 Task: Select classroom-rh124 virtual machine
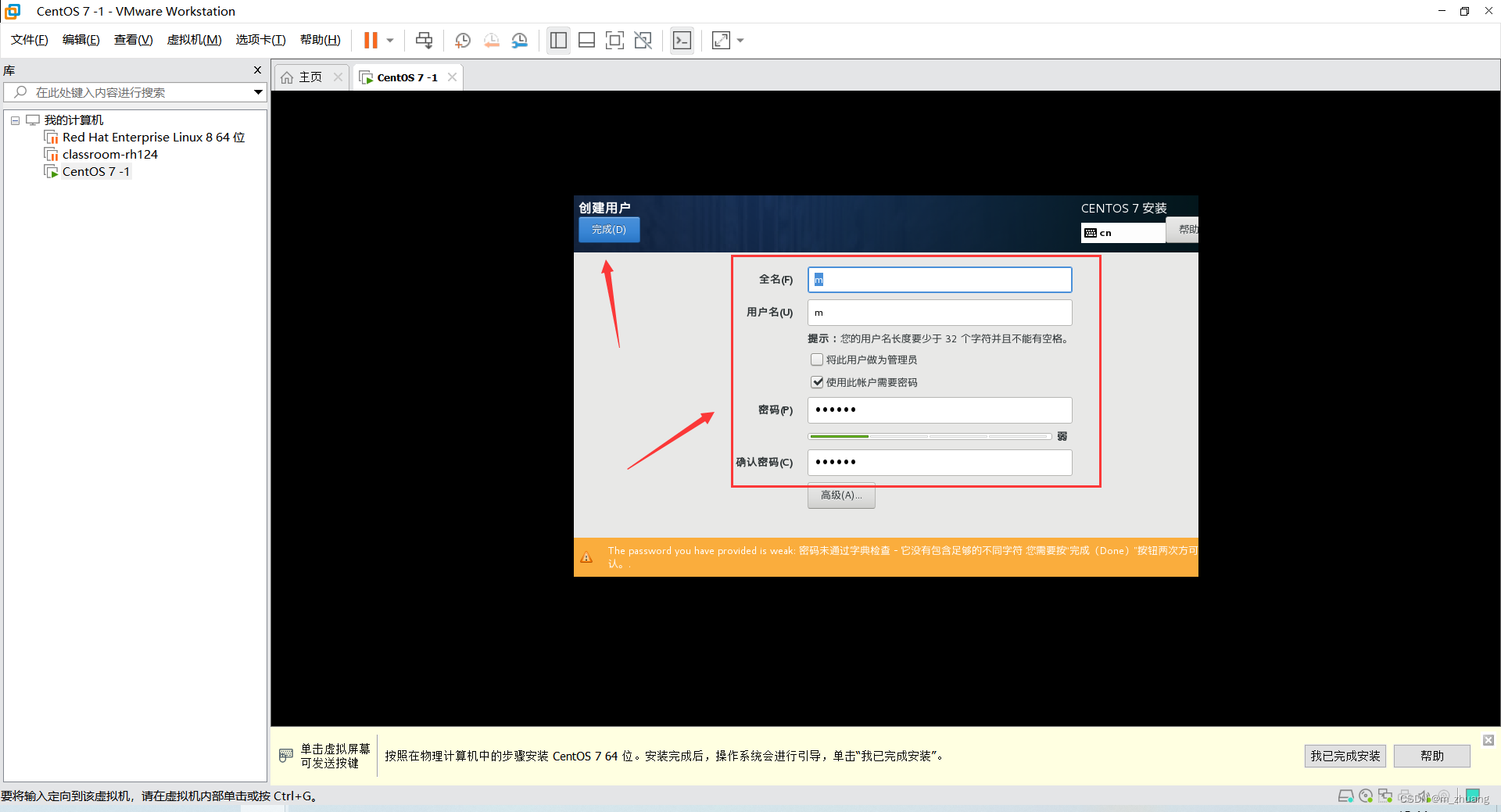click(x=110, y=155)
